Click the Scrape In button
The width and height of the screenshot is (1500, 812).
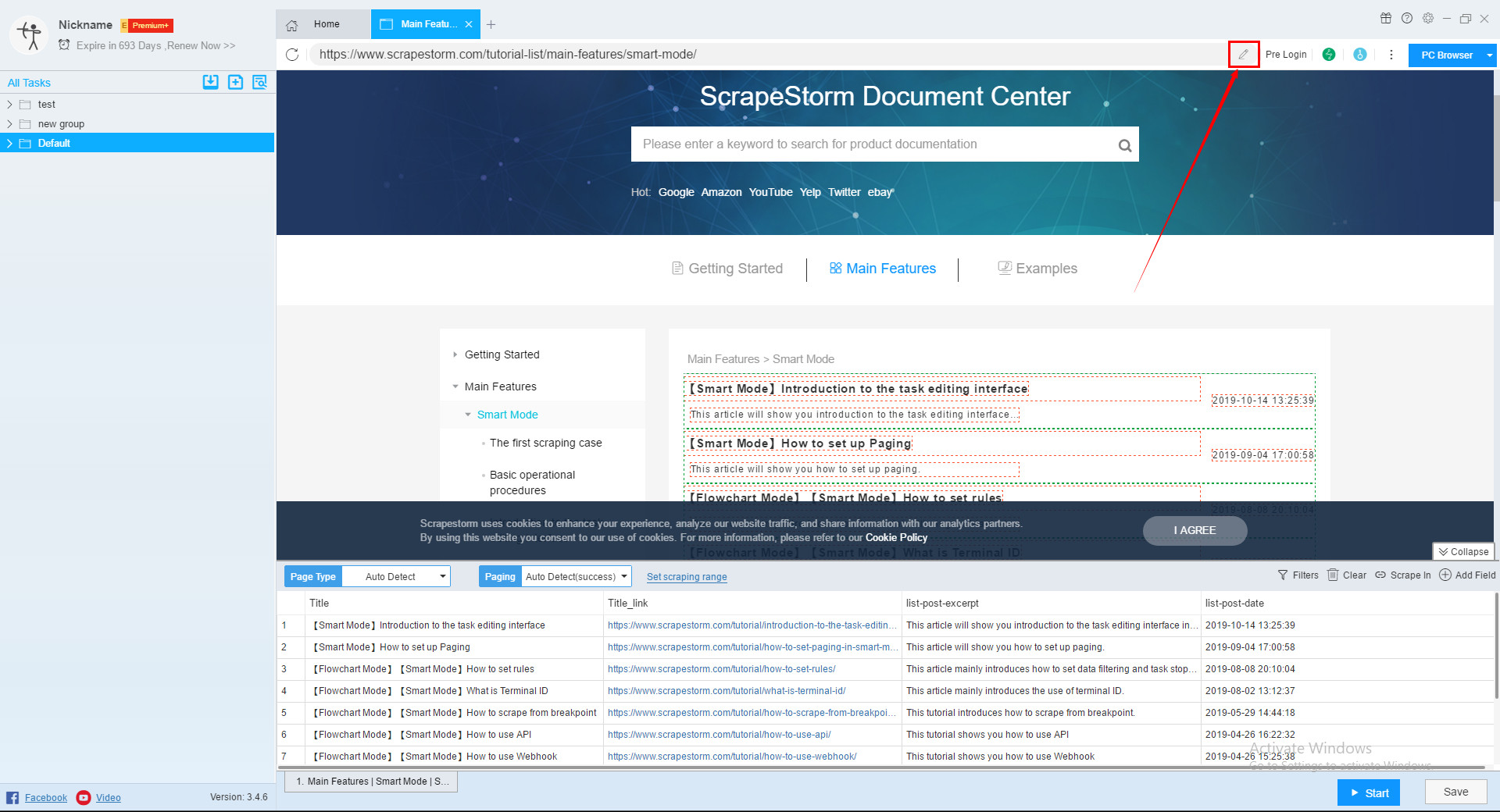point(1403,575)
